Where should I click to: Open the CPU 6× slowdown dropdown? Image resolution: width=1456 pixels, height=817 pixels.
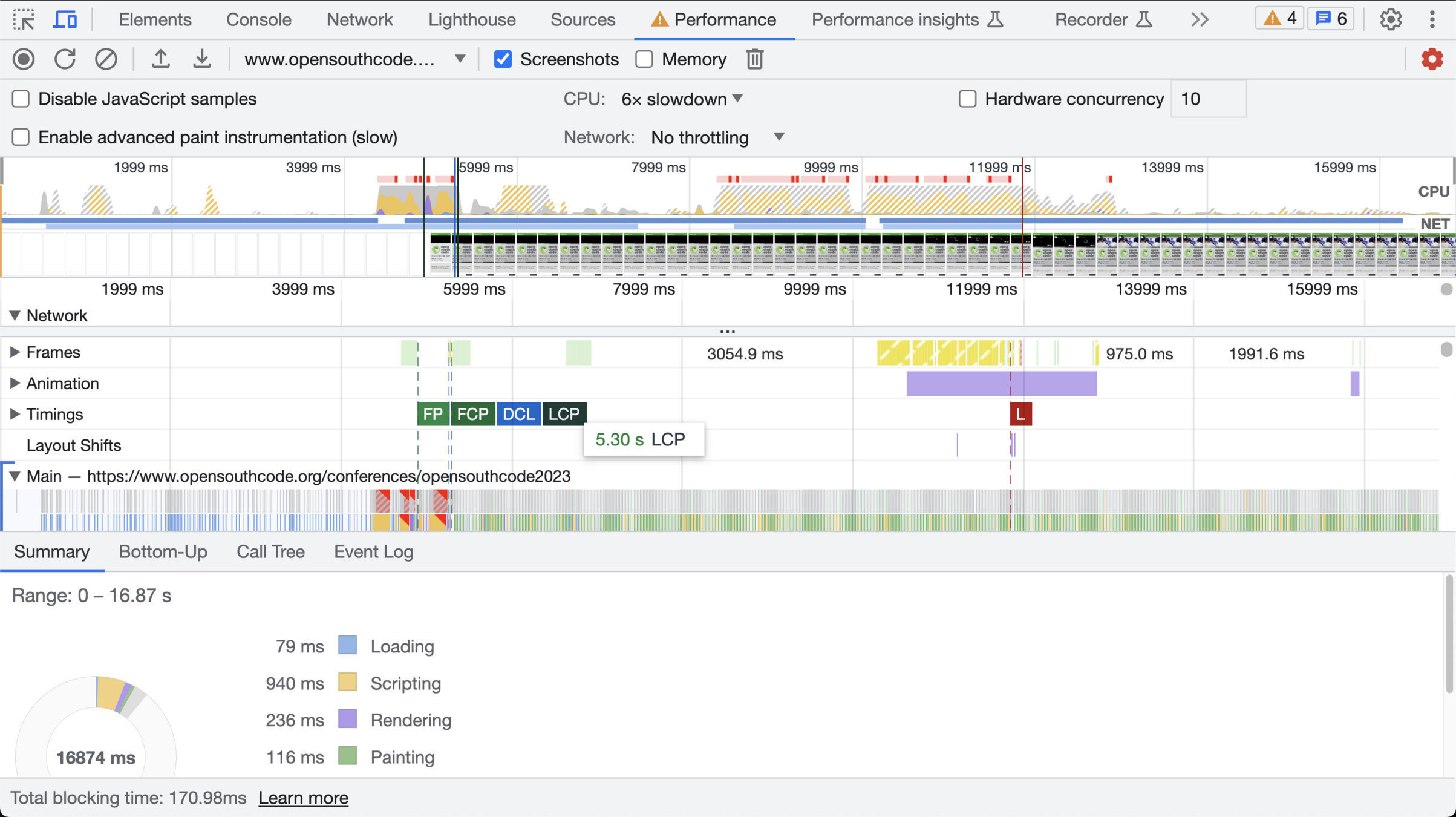(682, 99)
